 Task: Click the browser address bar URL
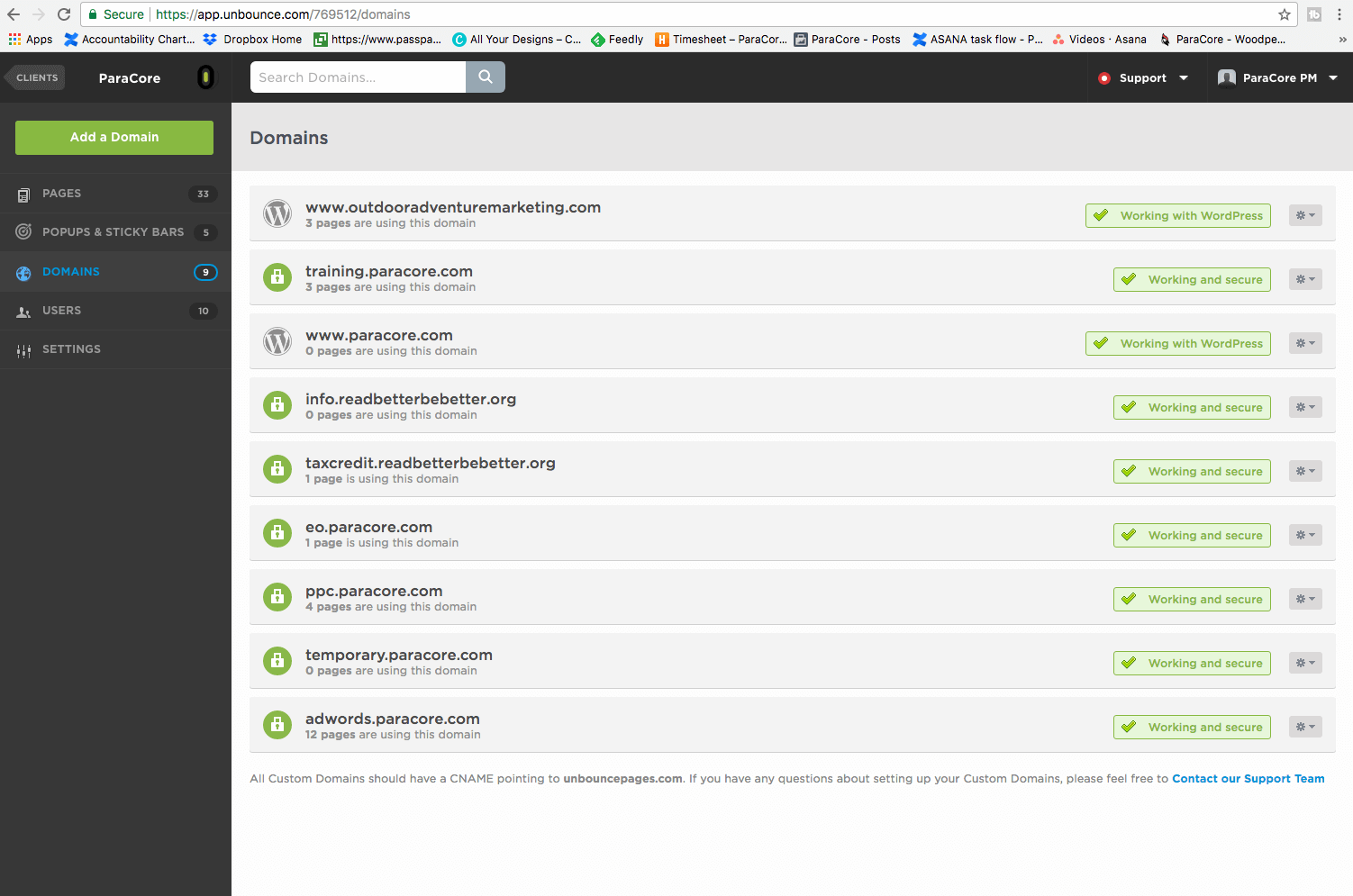coord(283,14)
